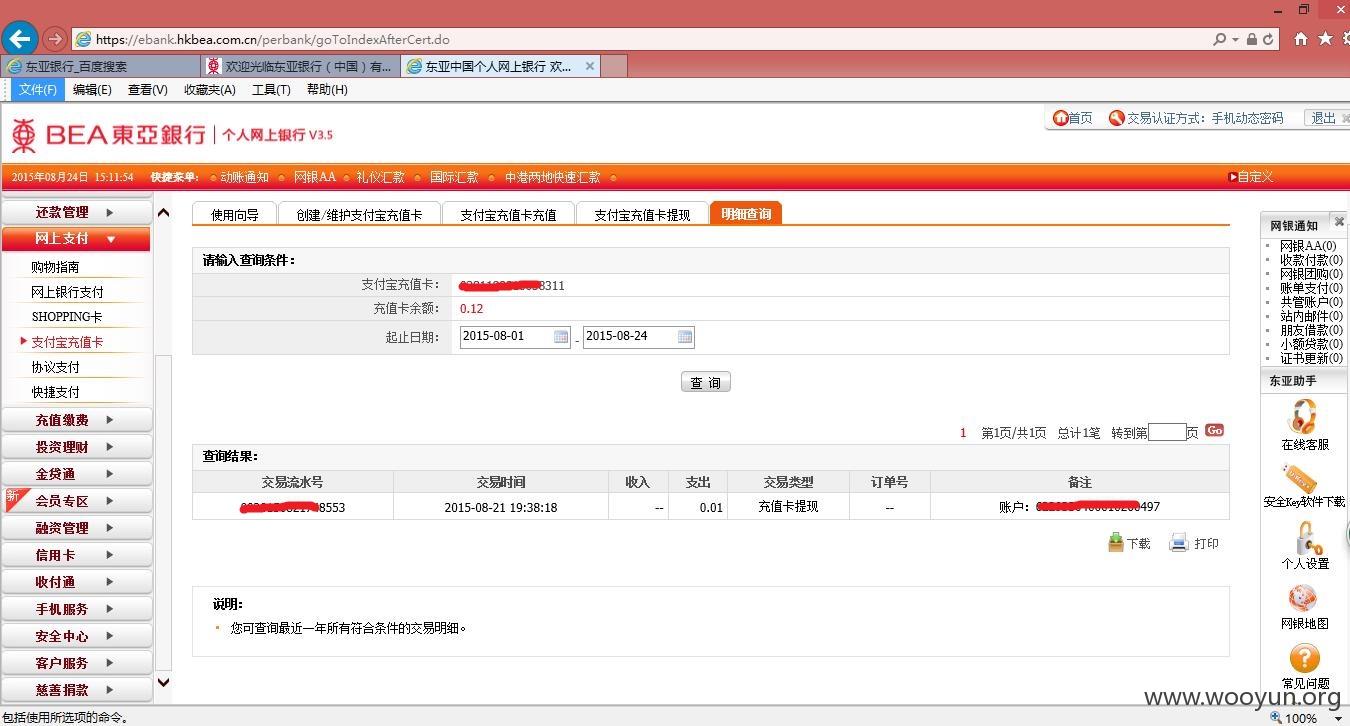Click the browser forward arrow button

point(55,39)
